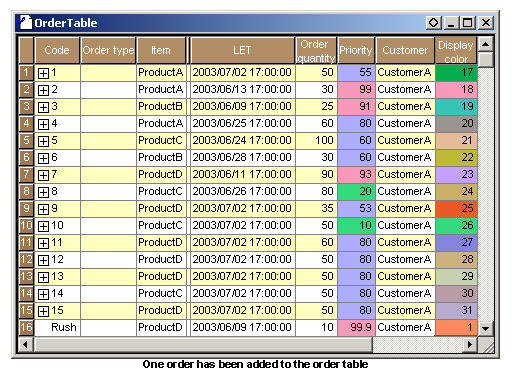Viewport: 515px width, 380px height.
Task: Select the Display color column header
Action: pos(456,50)
